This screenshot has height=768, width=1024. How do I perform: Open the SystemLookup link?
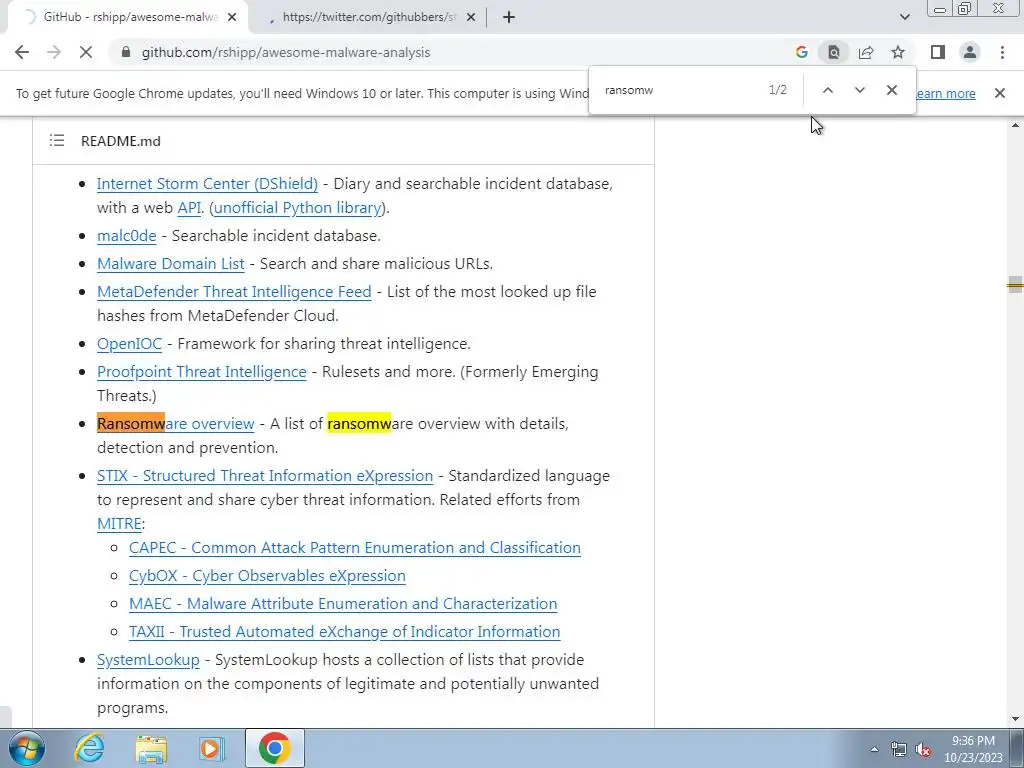click(148, 660)
